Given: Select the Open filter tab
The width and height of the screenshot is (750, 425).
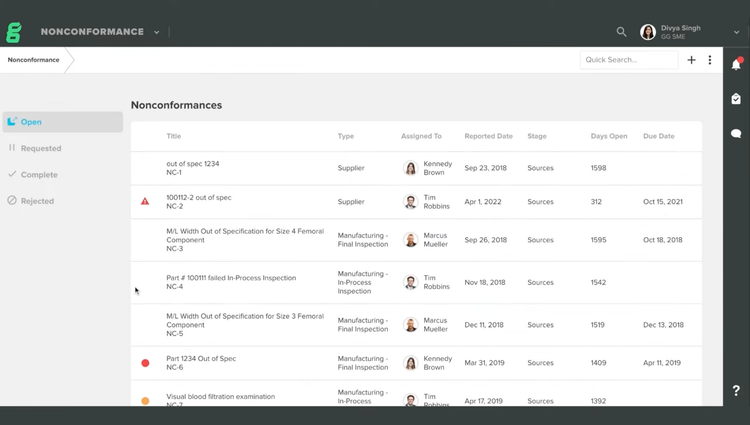Looking at the screenshot, I should tap(62, 122).
